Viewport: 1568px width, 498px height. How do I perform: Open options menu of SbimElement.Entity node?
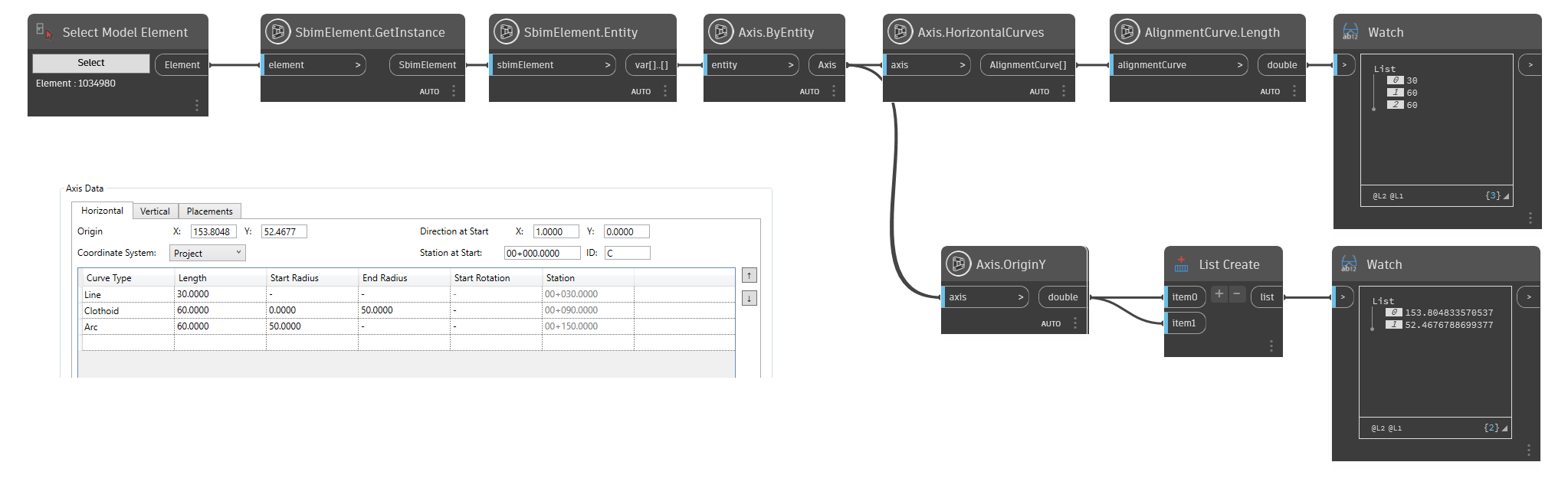665,91
